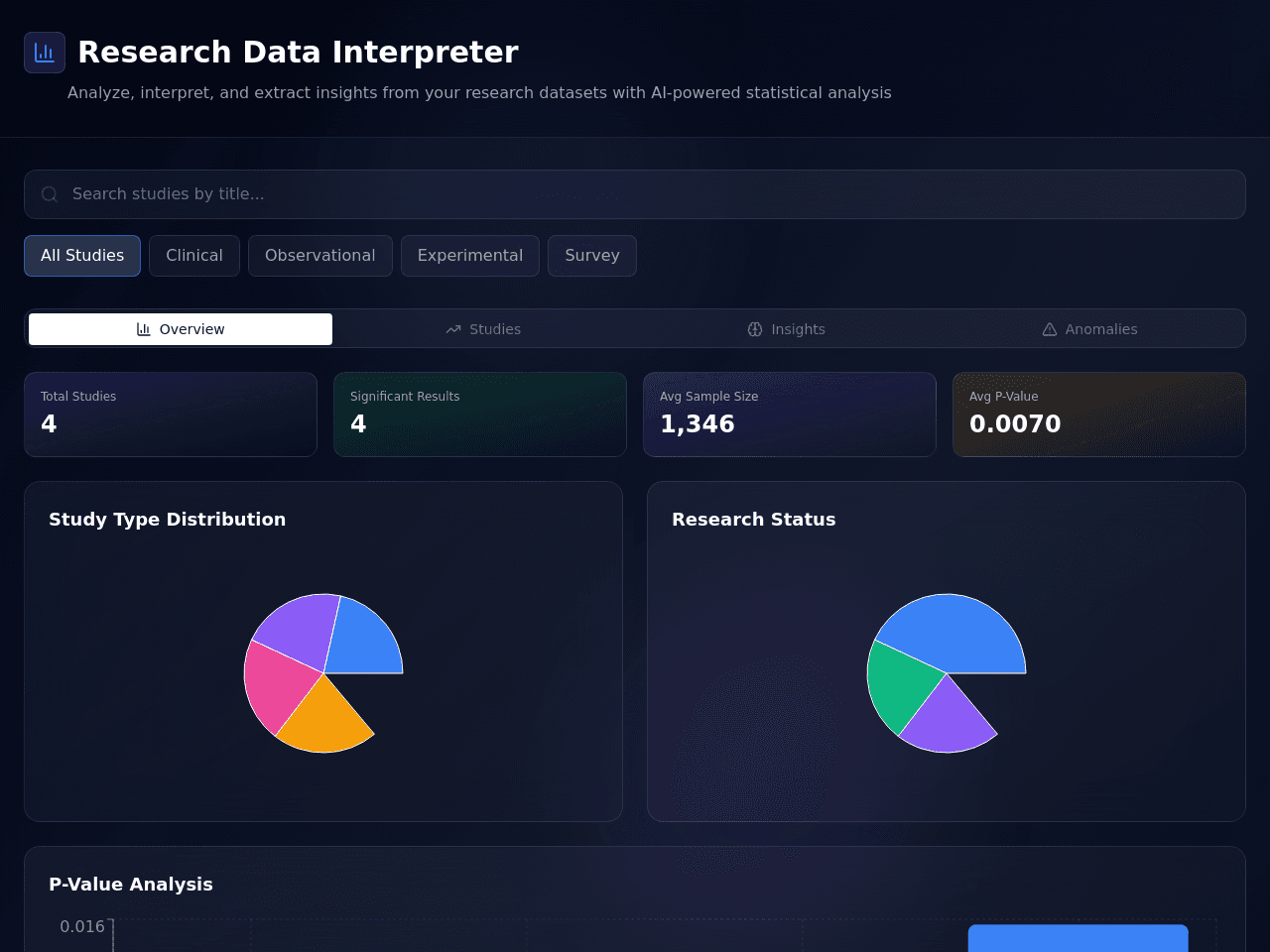Click the Insights tab brain icon
The height and width of the screenshot is (952, 1270).
click(x=755, y=329)
